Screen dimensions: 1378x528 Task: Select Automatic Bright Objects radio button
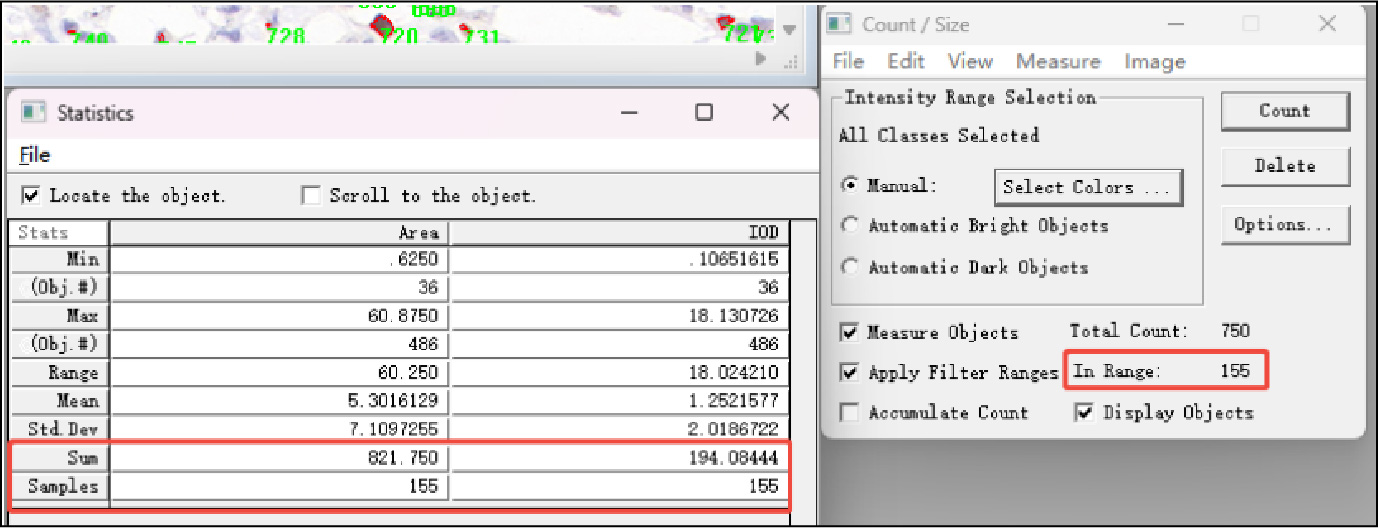click(850, 226)
